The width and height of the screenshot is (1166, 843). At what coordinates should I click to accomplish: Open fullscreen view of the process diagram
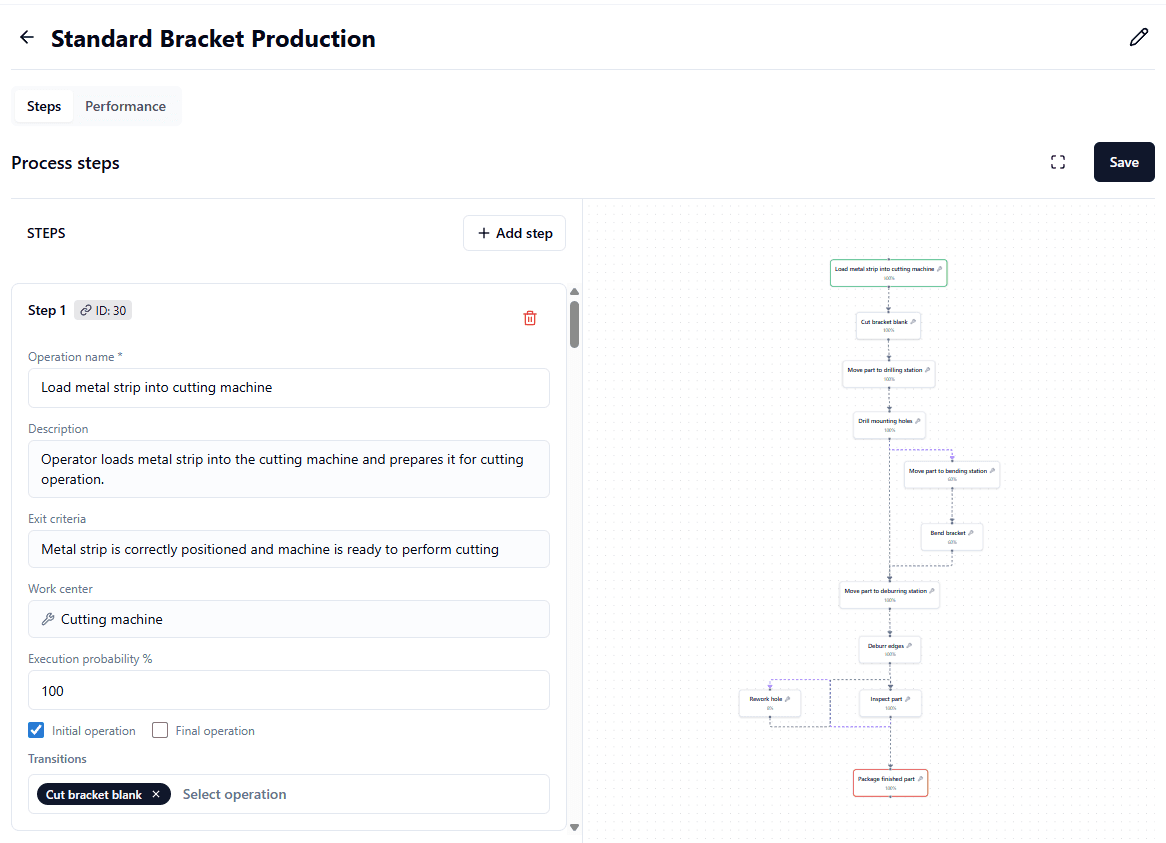pos(1058,161)
